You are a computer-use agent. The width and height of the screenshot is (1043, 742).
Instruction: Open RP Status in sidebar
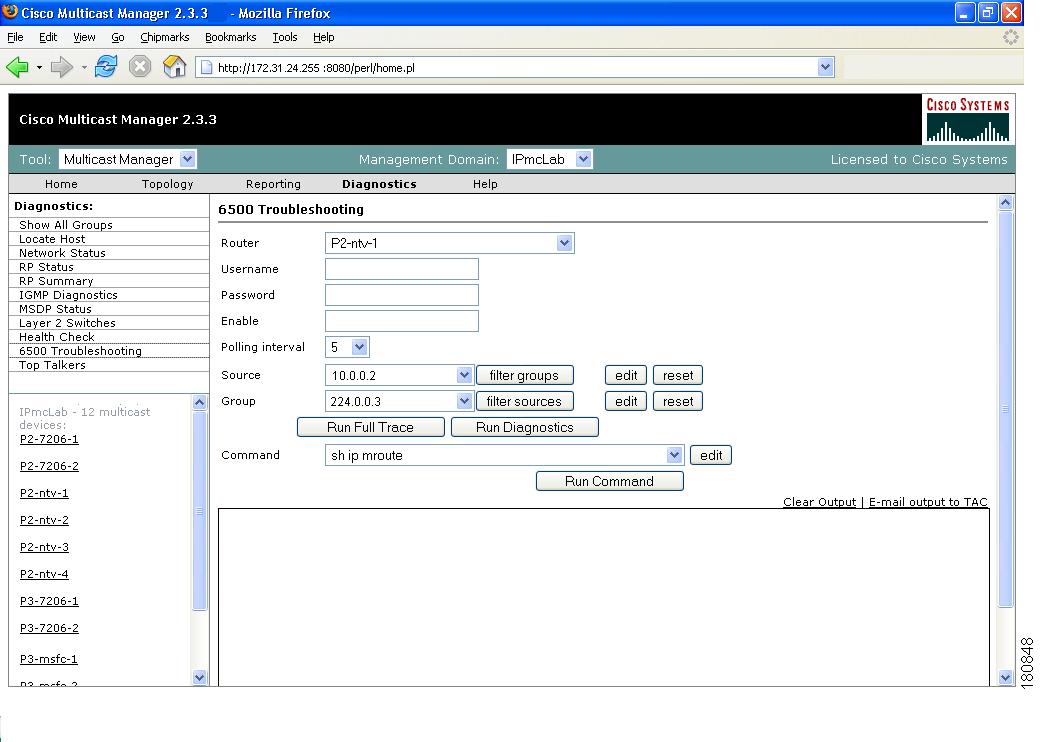tap(46, 267)
